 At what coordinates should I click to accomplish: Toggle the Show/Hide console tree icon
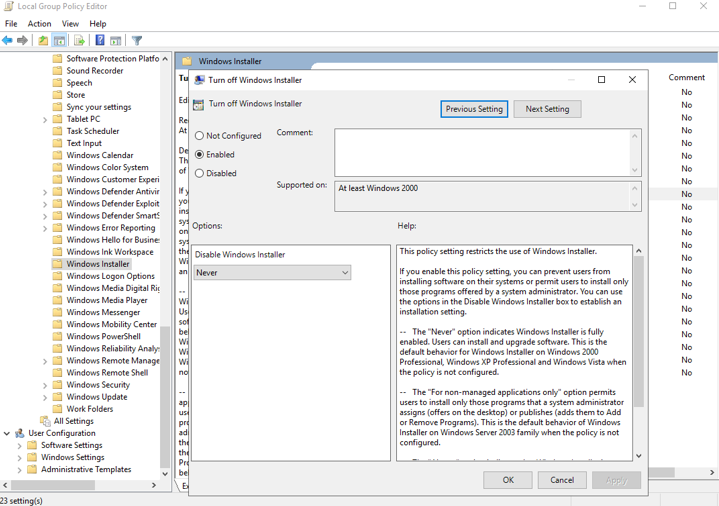coord(59,41)
